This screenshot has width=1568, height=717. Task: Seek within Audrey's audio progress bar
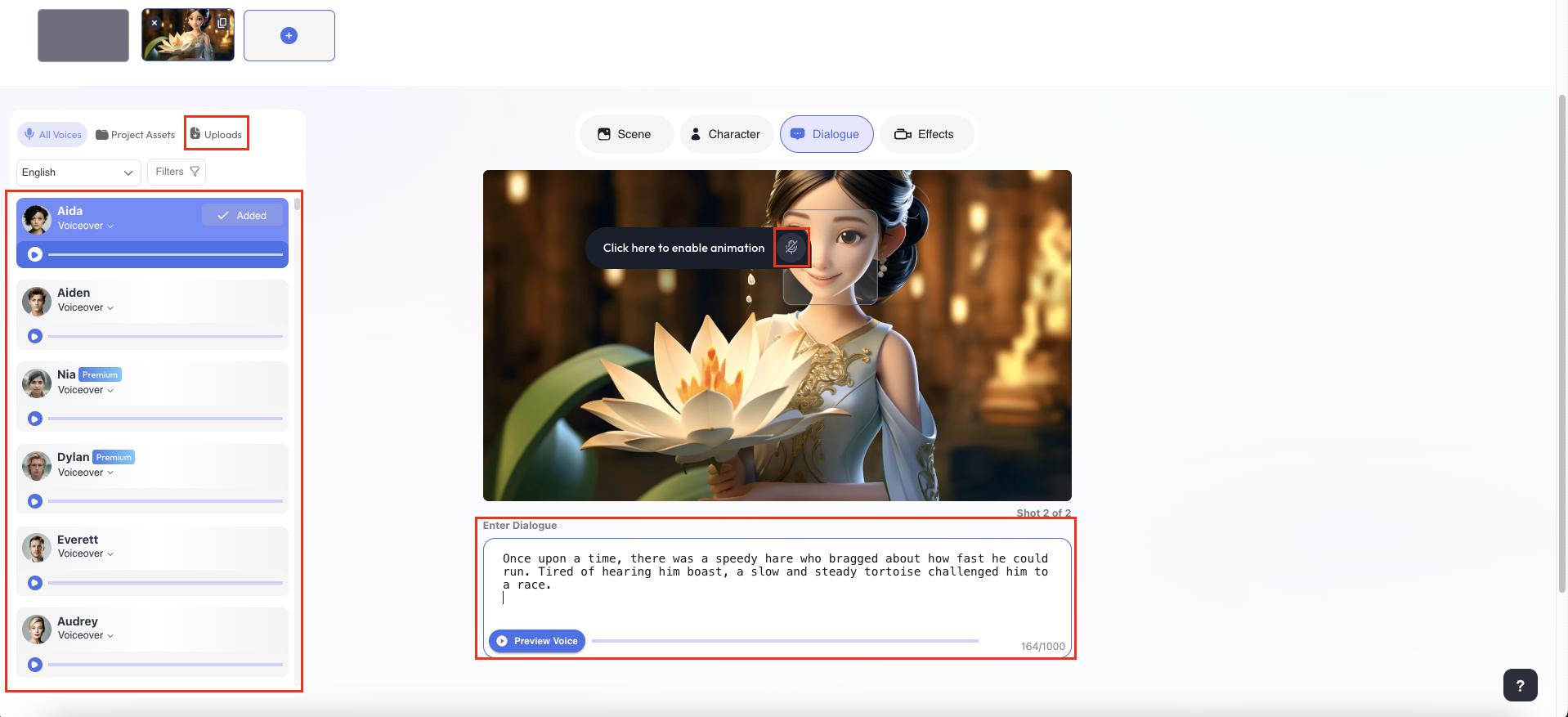click(x=165, y=665)
